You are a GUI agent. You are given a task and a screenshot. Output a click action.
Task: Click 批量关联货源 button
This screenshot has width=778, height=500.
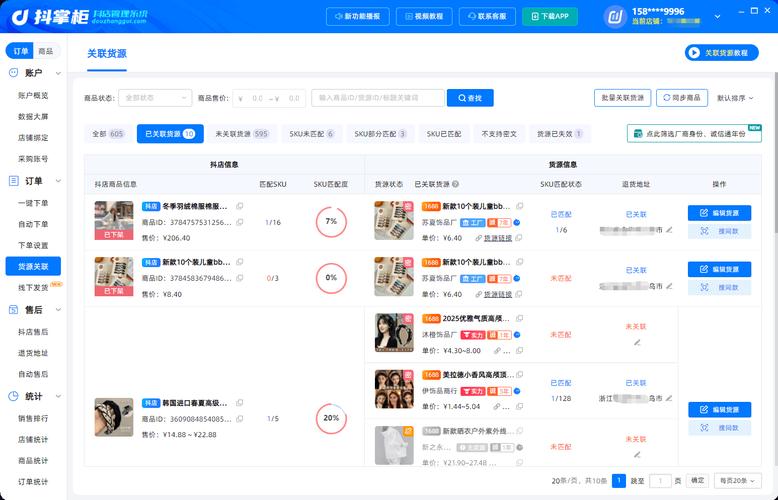click(622, 98)
